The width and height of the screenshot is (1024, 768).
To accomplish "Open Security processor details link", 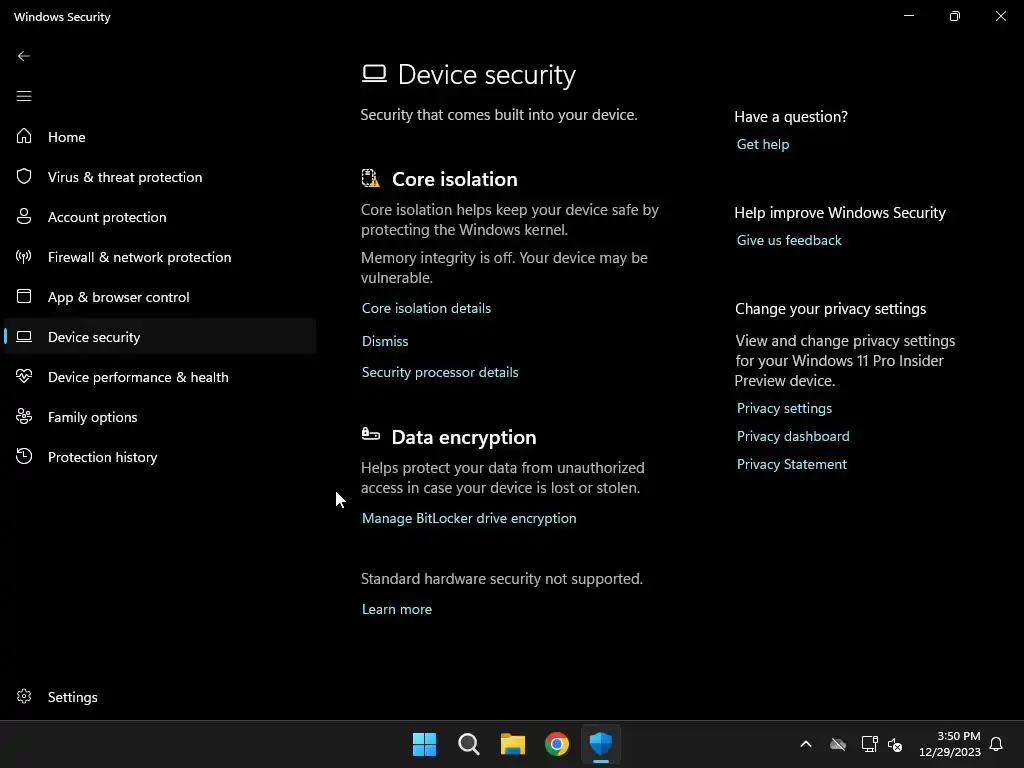I will click(x=440, y=372).
